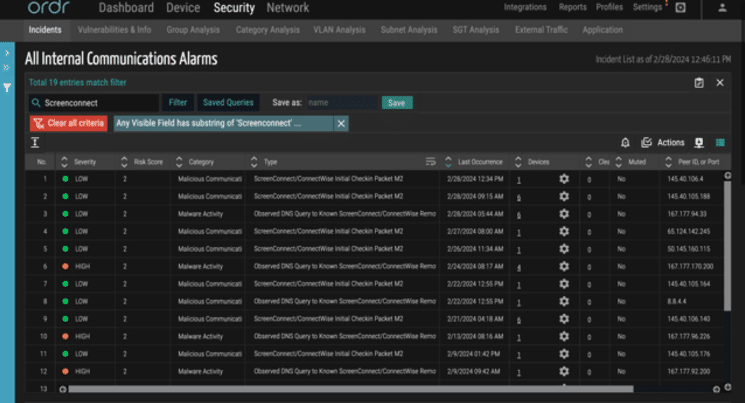Click the gear icon in row 10
Screen dimensions: 745x403
(x=564, y=336)
